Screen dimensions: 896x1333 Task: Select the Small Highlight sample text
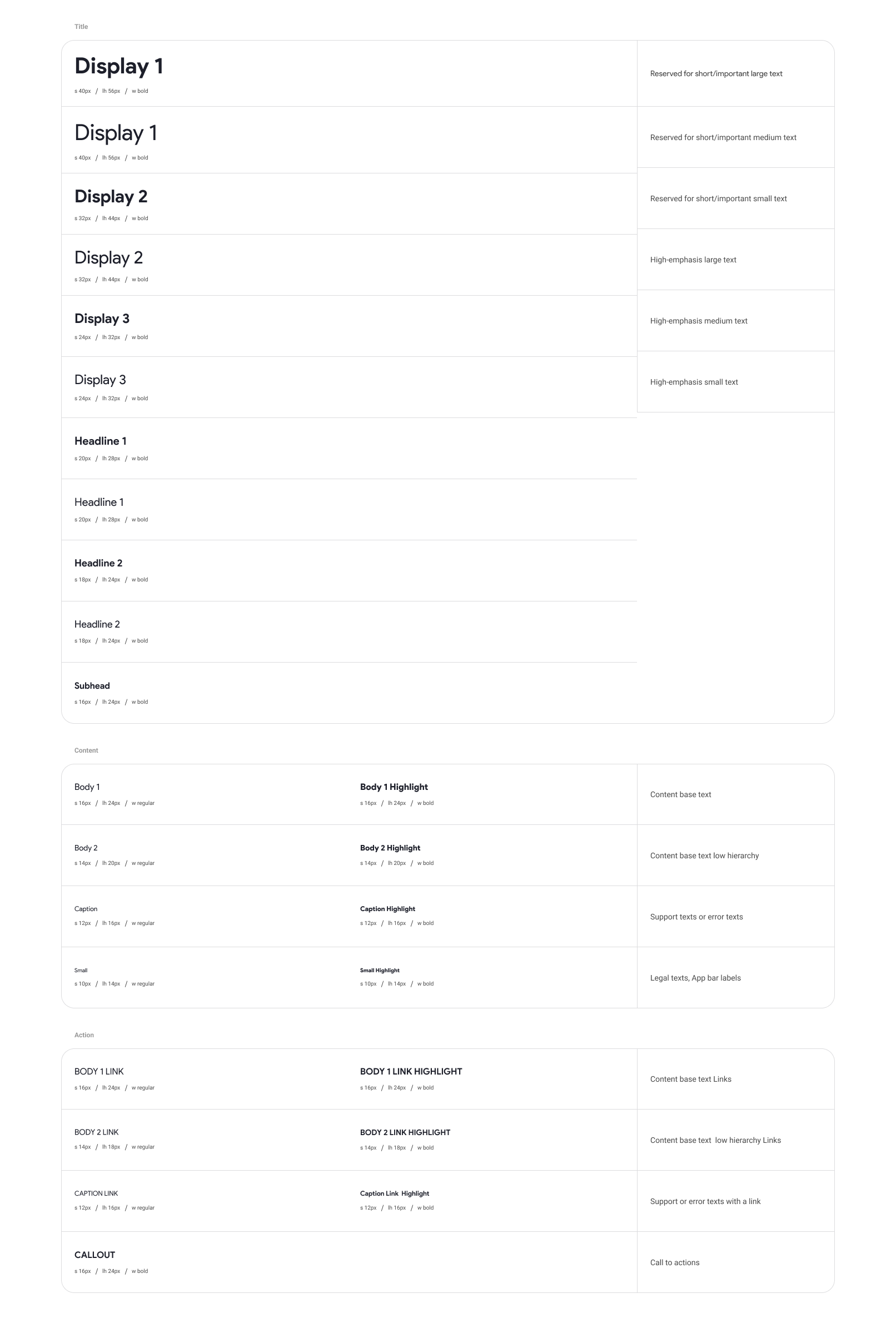[380, 970]
